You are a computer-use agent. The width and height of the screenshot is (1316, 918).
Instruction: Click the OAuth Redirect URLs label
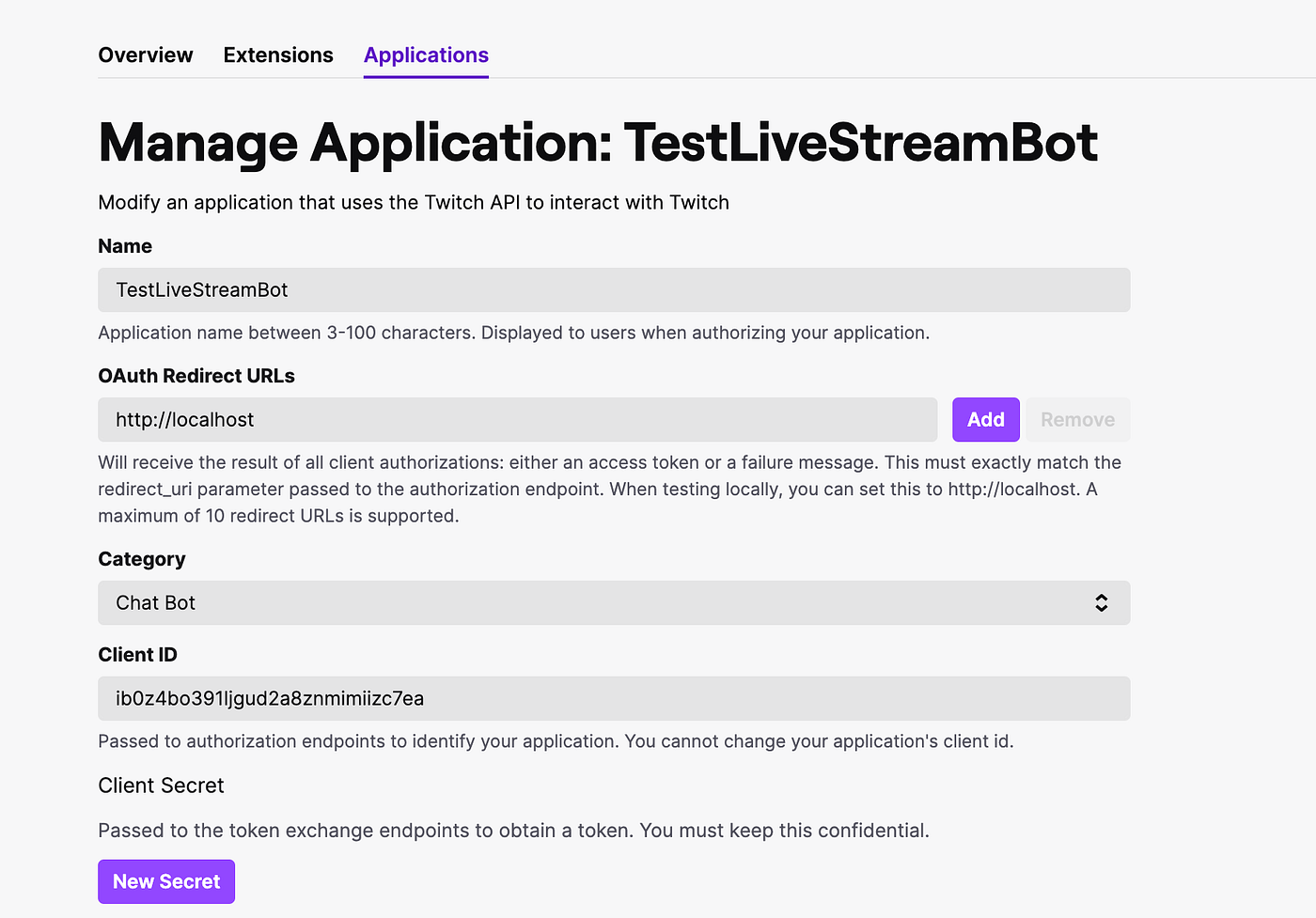[196, 376]
